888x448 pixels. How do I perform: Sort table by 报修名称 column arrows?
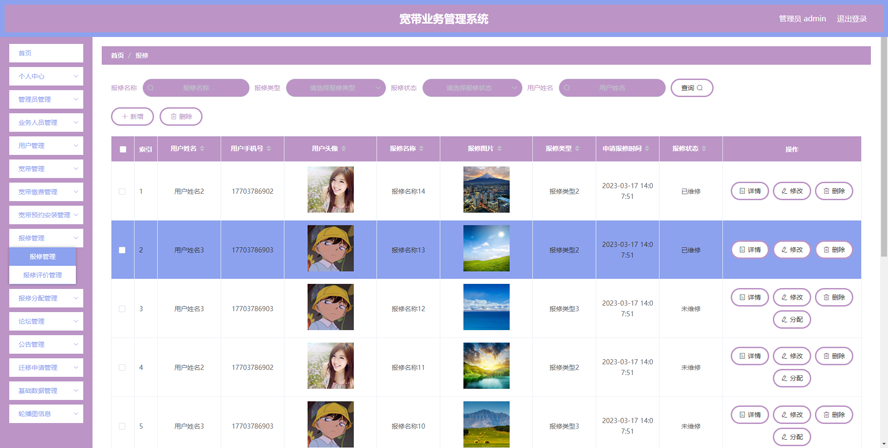click(x=422, y=149)
